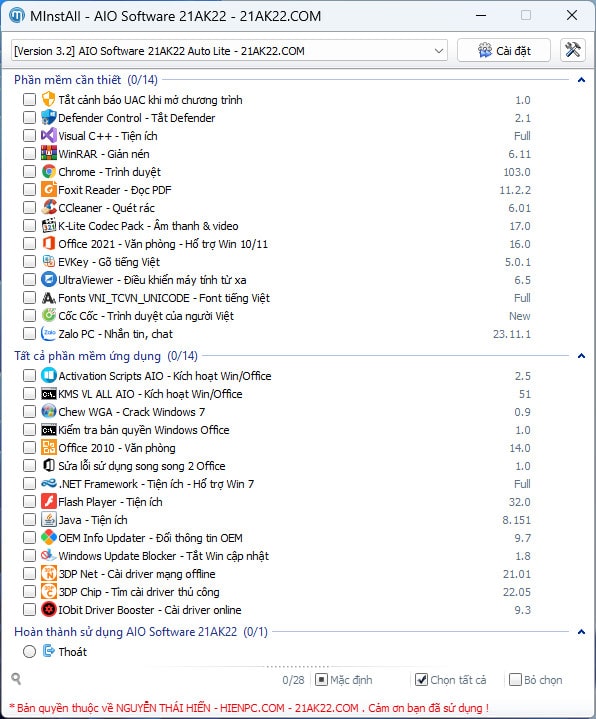Click the Cài đặt install button
Viewport: 596px width, 719px height.
point(504,50)
